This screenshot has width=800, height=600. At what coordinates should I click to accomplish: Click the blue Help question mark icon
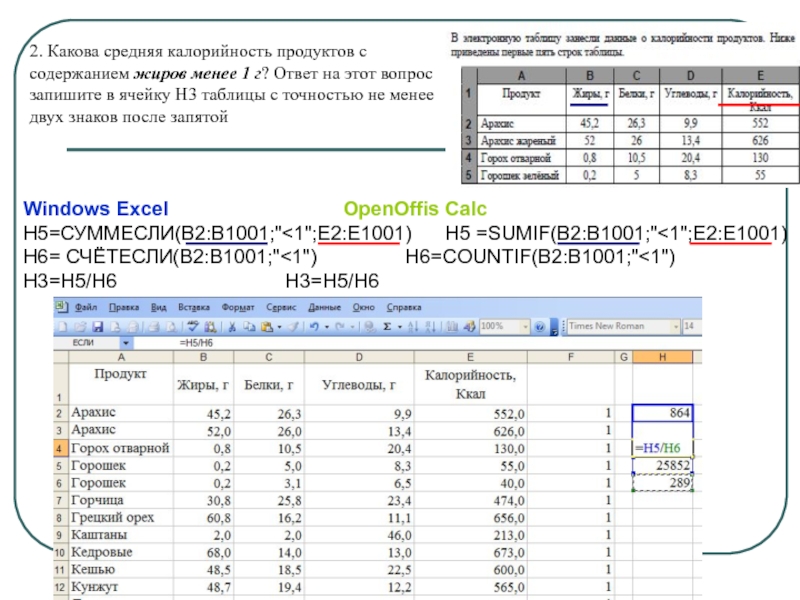point(540,326)
